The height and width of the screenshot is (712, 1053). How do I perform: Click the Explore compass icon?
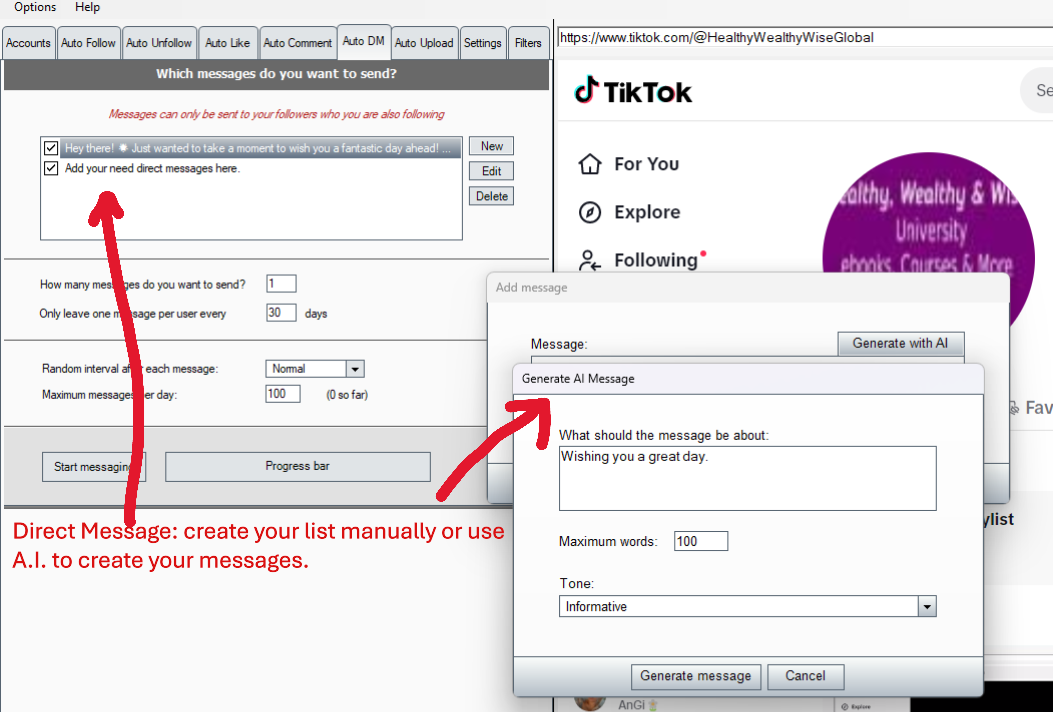(590, 212)
